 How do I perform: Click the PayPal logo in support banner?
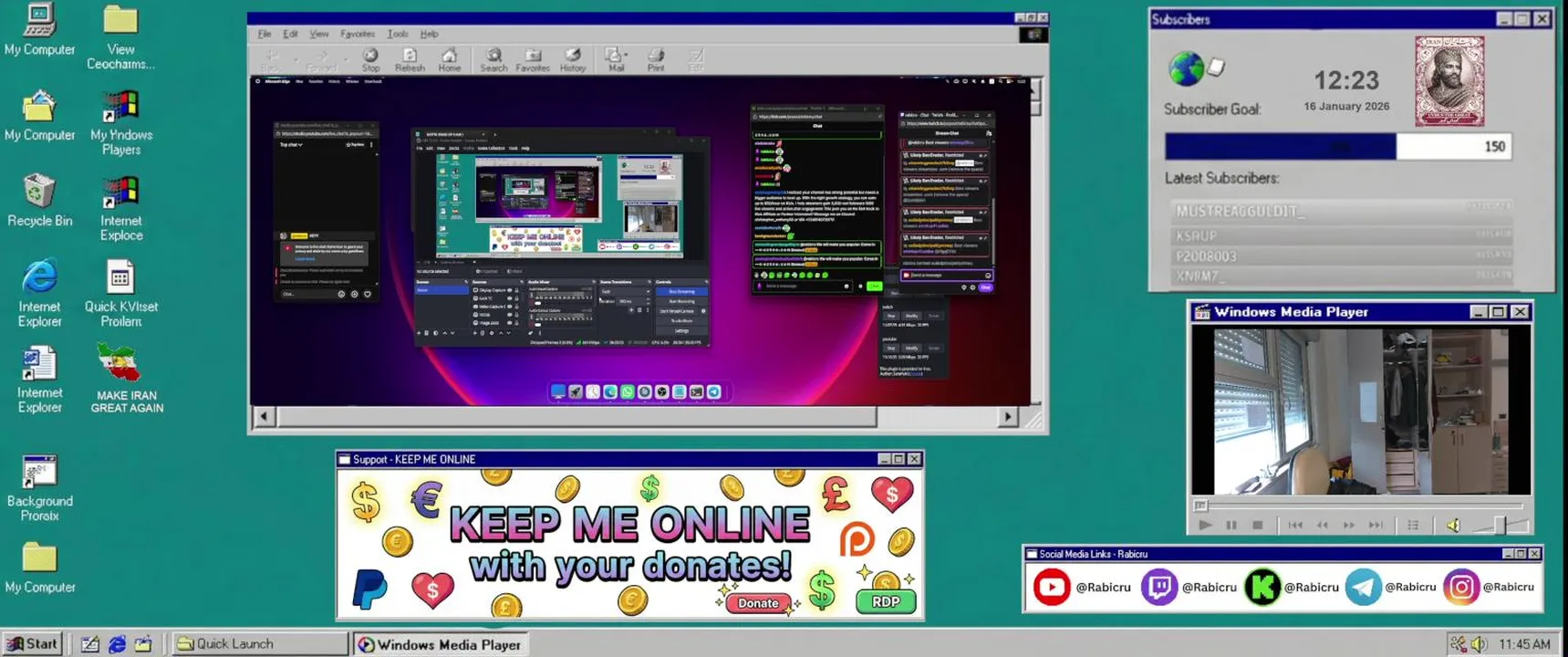point(370,589)
